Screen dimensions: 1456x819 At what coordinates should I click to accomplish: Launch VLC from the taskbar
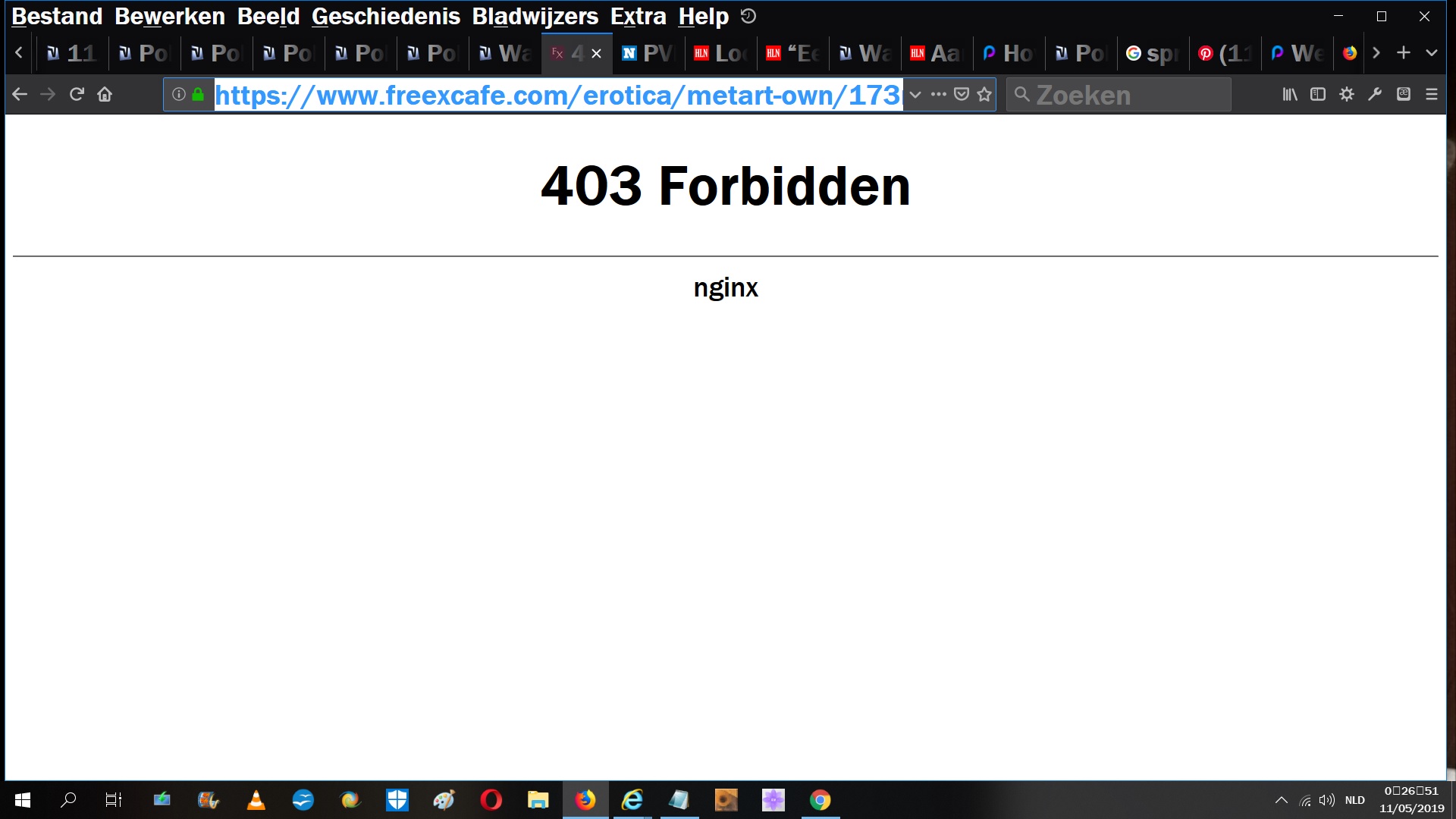pyautogui.click(x=256, y=800)
